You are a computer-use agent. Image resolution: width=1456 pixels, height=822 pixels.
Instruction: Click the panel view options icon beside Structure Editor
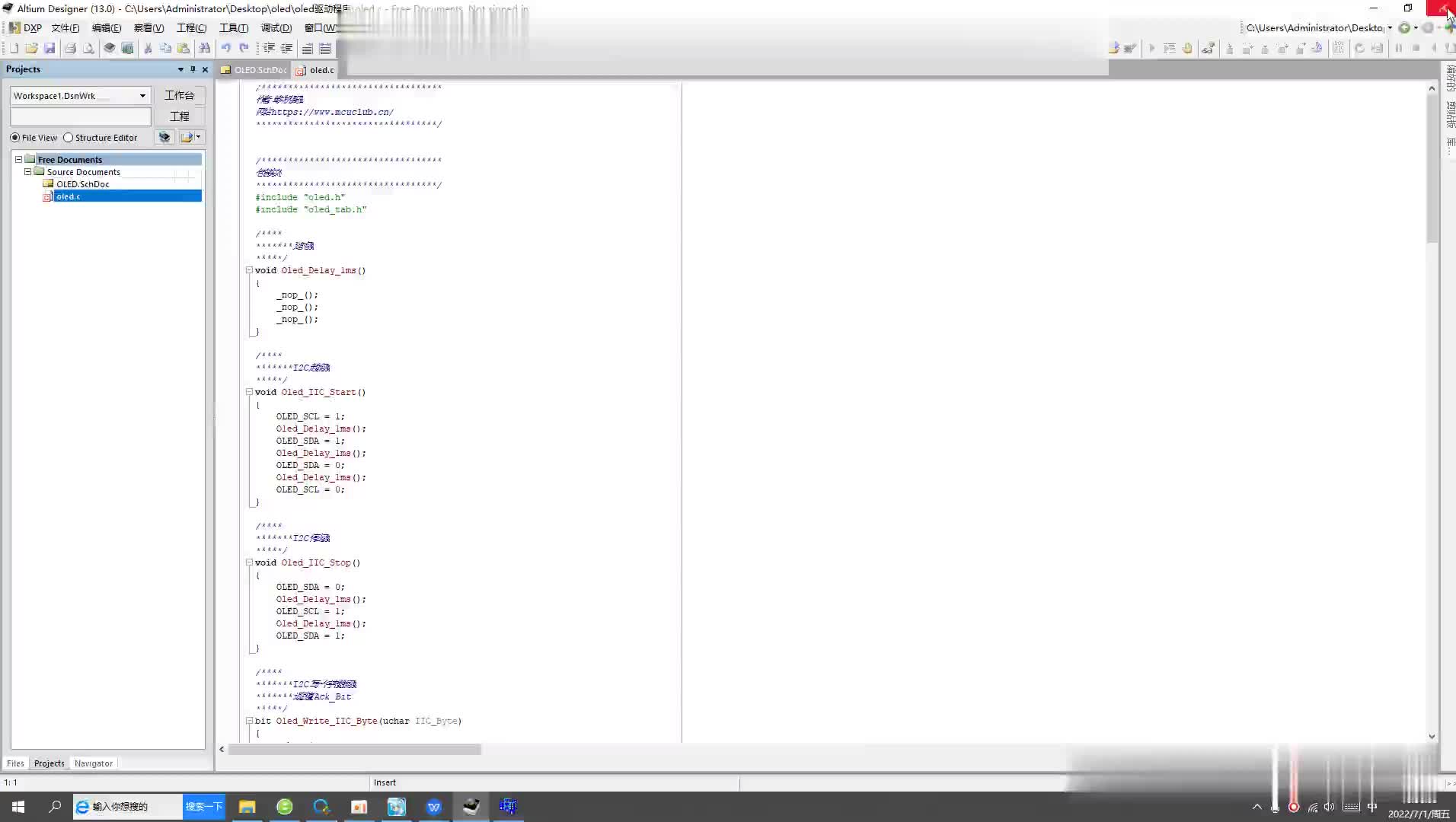164,137
